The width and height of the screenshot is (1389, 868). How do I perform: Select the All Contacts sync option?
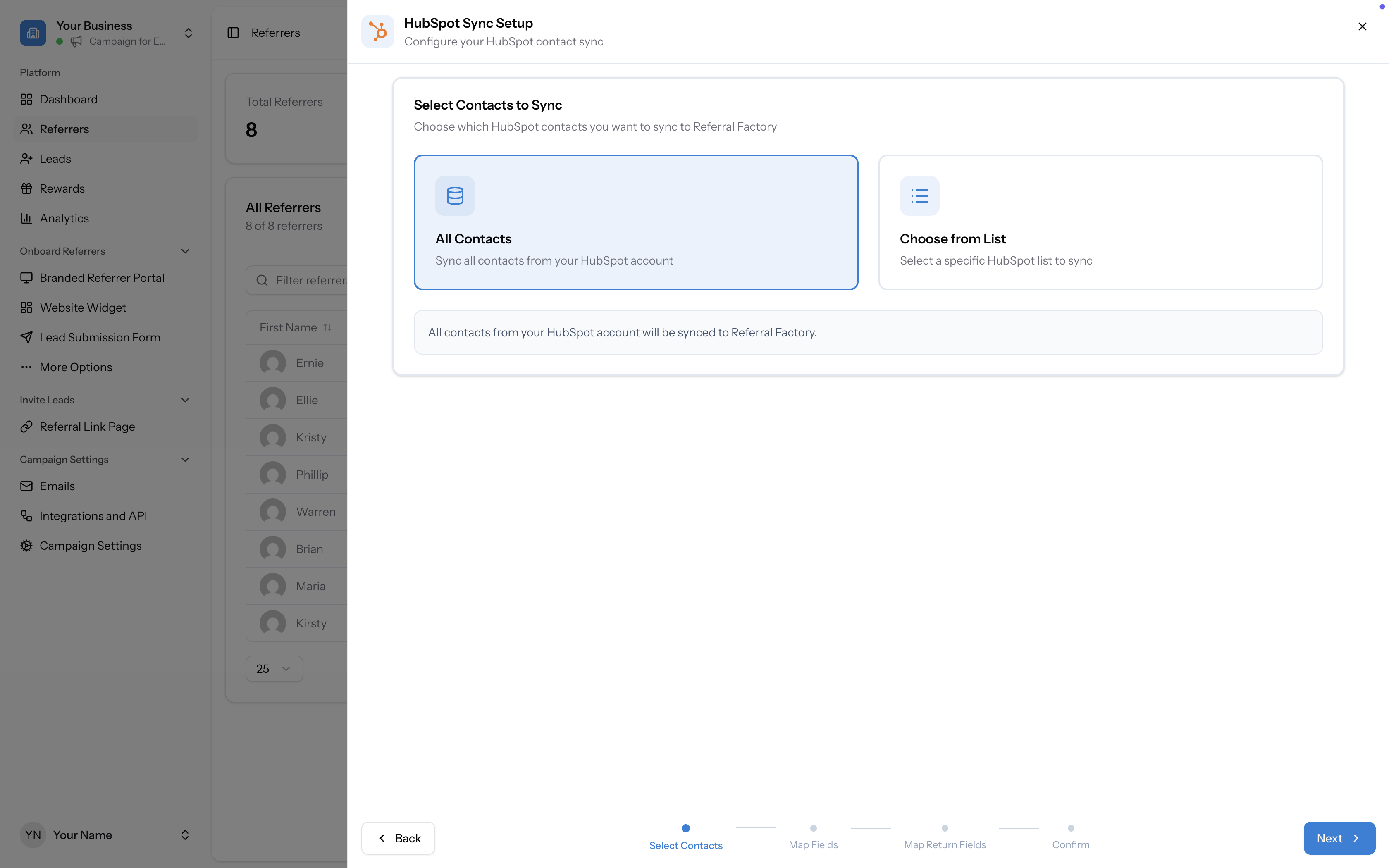coord(636,223)
